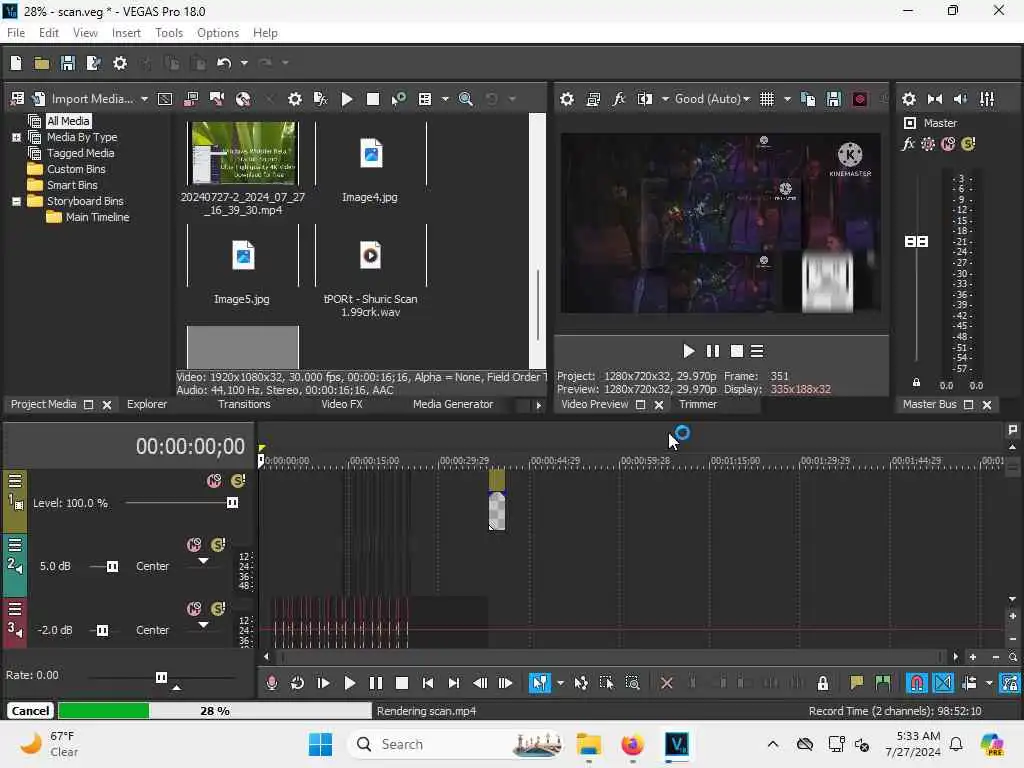
Task: Switch to the Transitions tab
Action: coord(244,404)
